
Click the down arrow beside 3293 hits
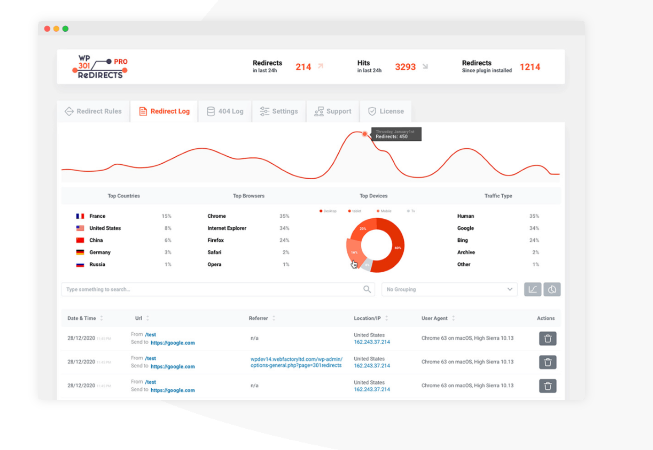425,66
